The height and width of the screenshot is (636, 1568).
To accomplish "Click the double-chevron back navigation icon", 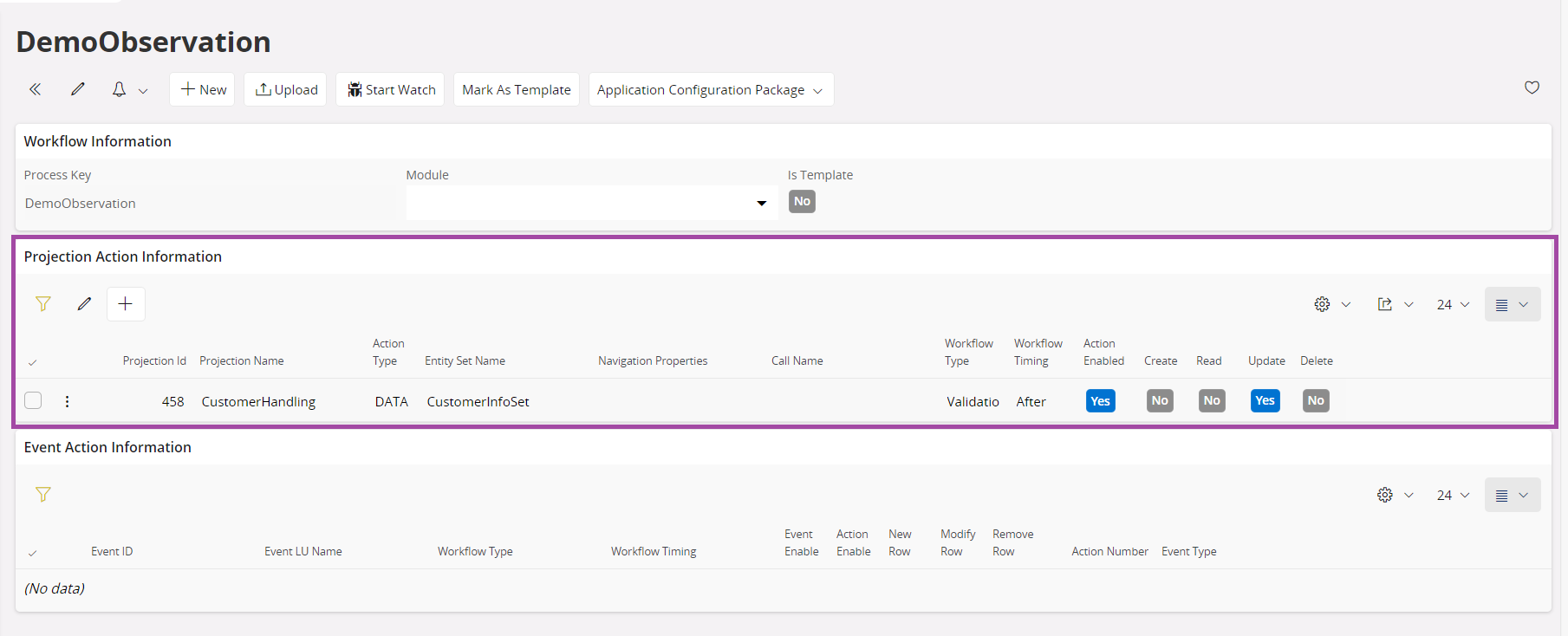I will tap(35, 89).
